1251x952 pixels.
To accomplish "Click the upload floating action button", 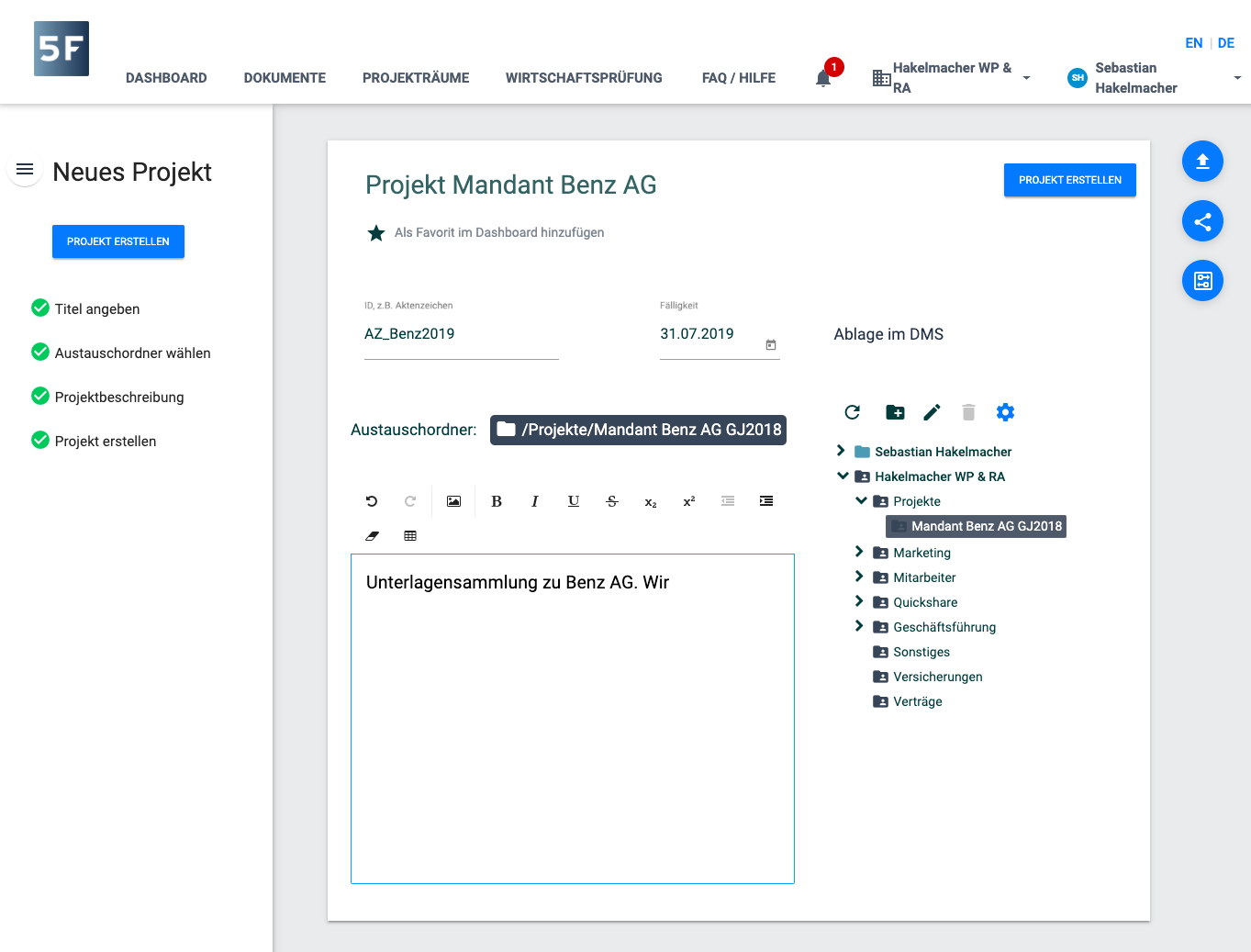I will pos(1202,162).
